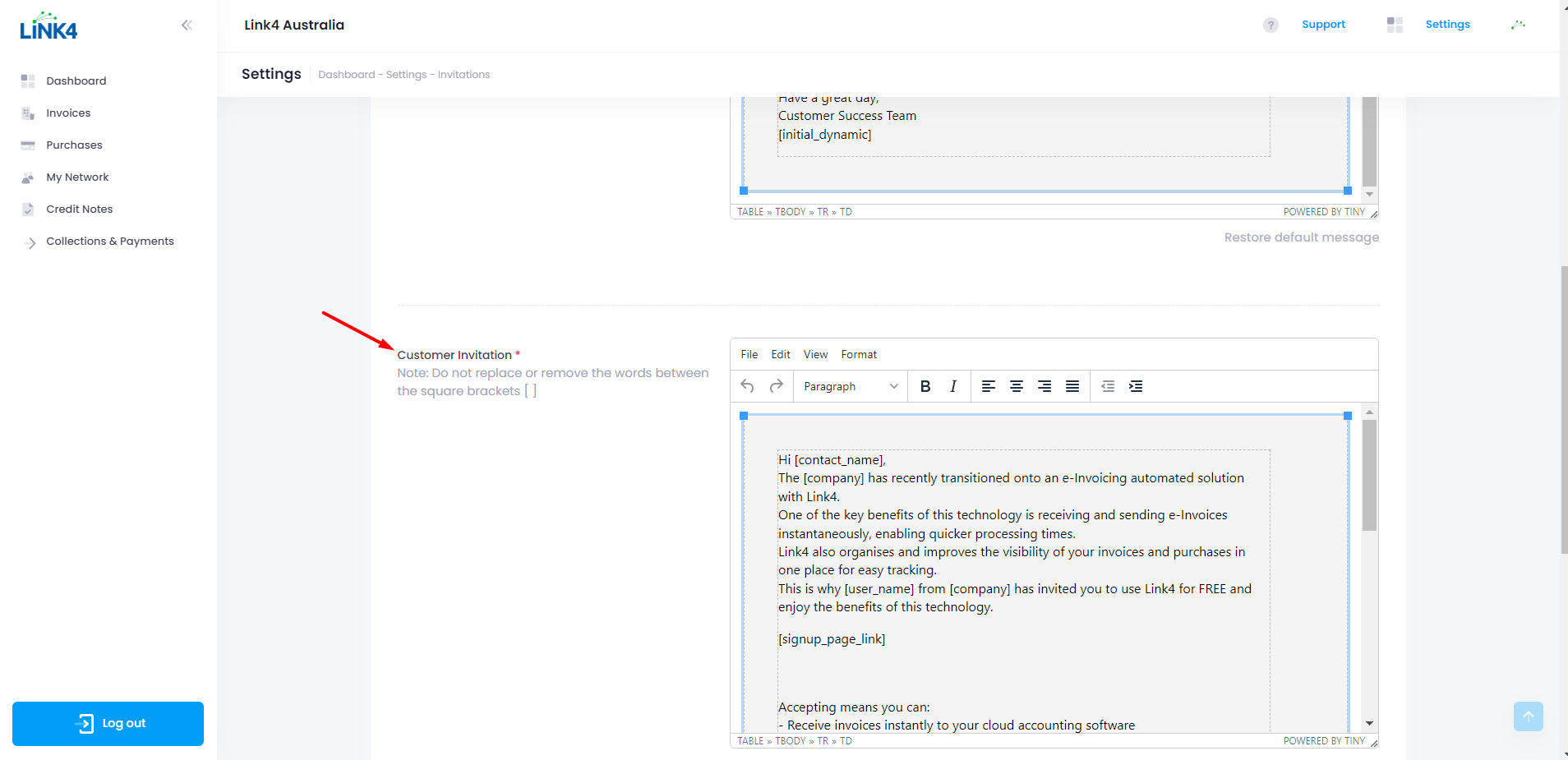
Task: Align text right
Action: click(1045, 386)
